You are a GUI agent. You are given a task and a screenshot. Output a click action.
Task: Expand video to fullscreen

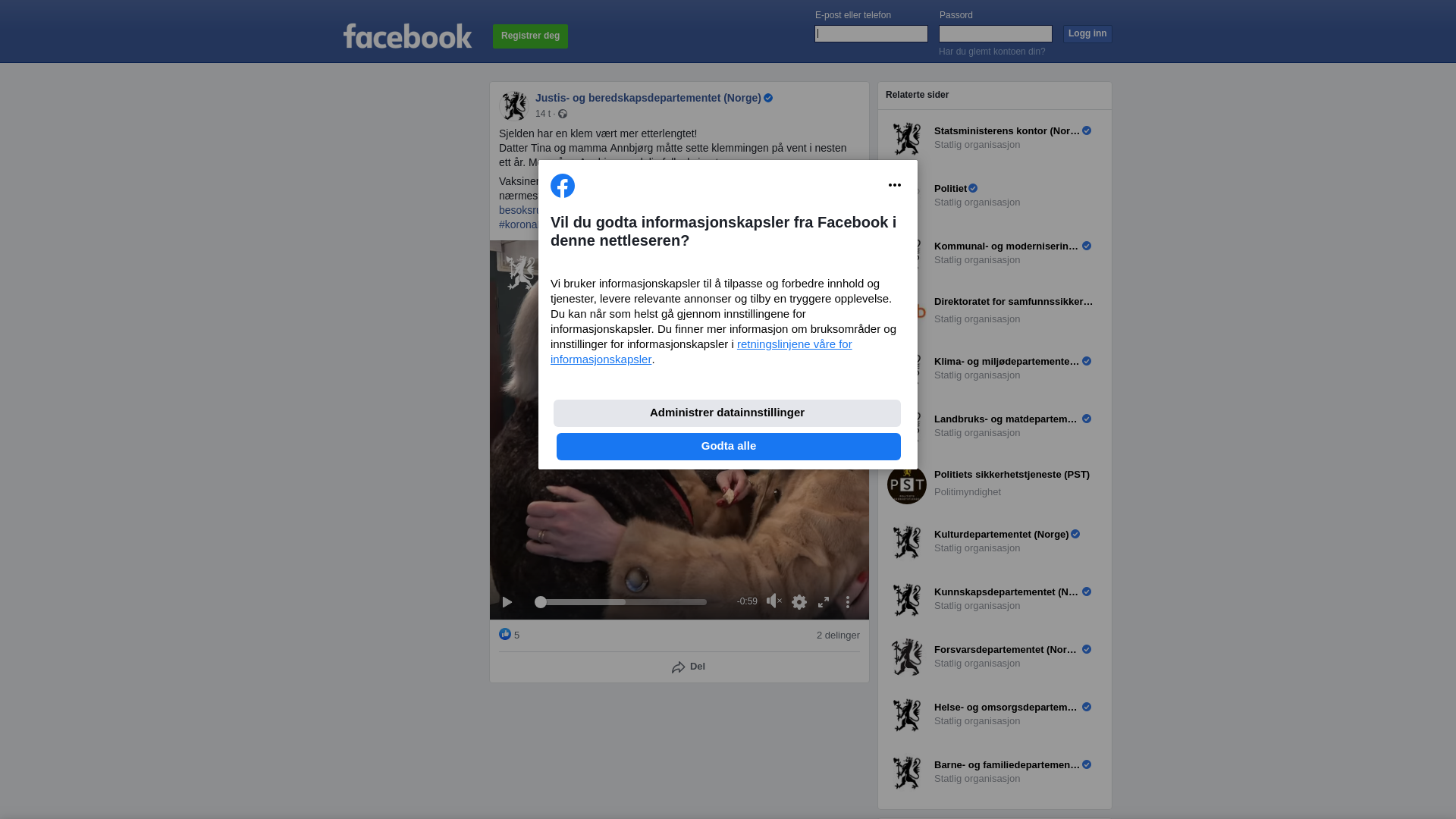[x=824, y=602]
